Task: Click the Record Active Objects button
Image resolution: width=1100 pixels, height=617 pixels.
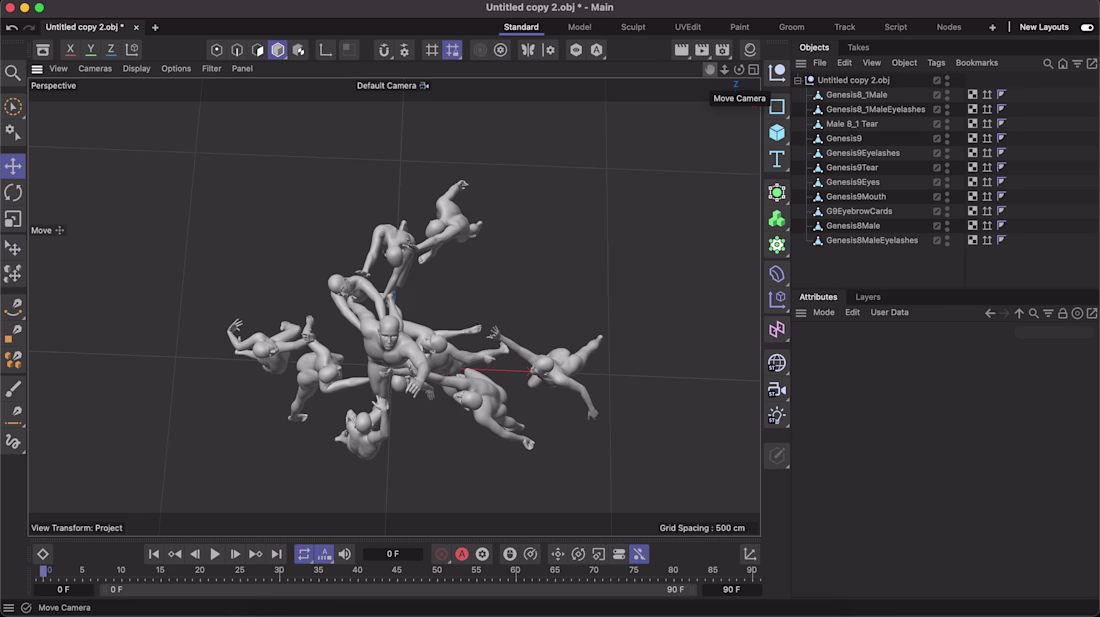Action: click(441, 554)
